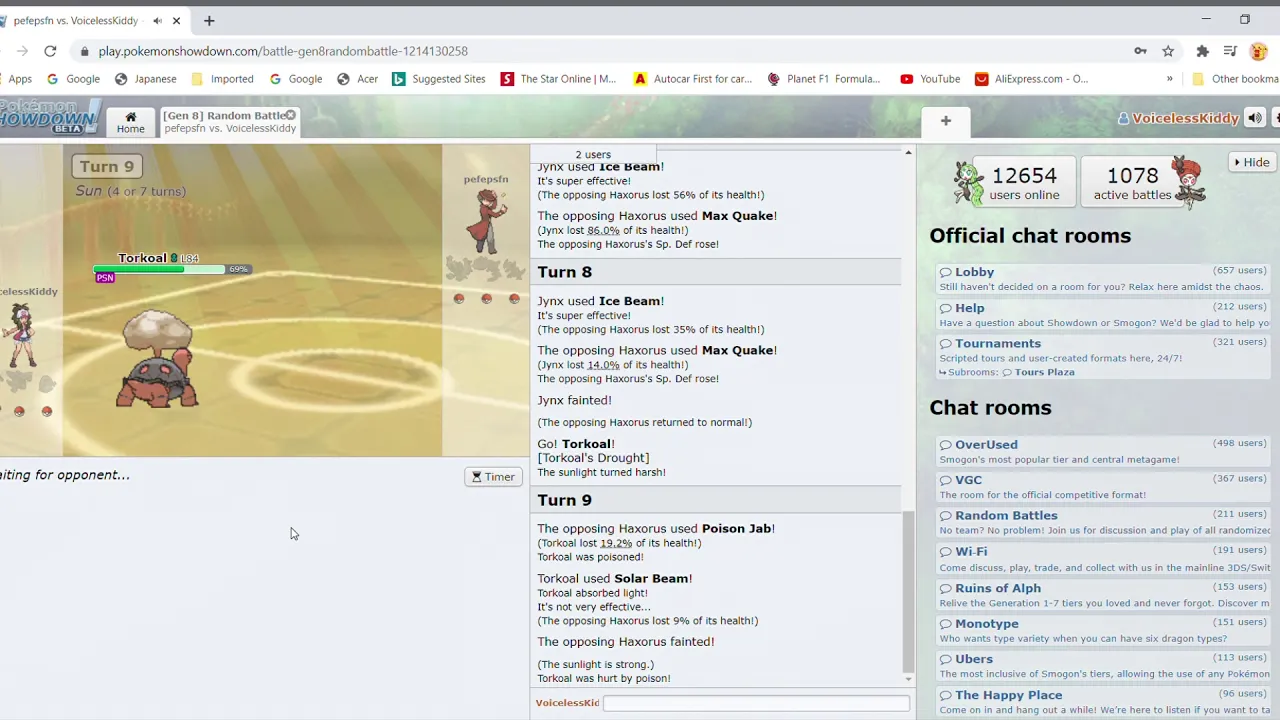
Task: Join the Monotype chat room
Action: (x=1104, y=631)
